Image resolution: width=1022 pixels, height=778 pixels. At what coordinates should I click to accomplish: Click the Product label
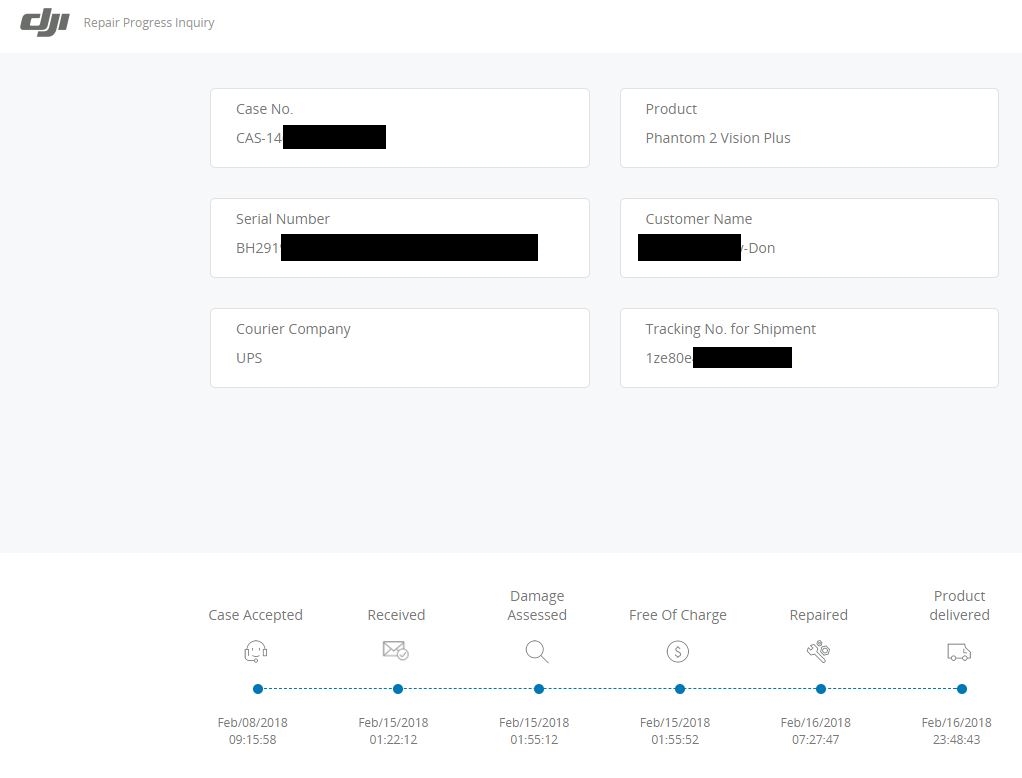[671, 109]
